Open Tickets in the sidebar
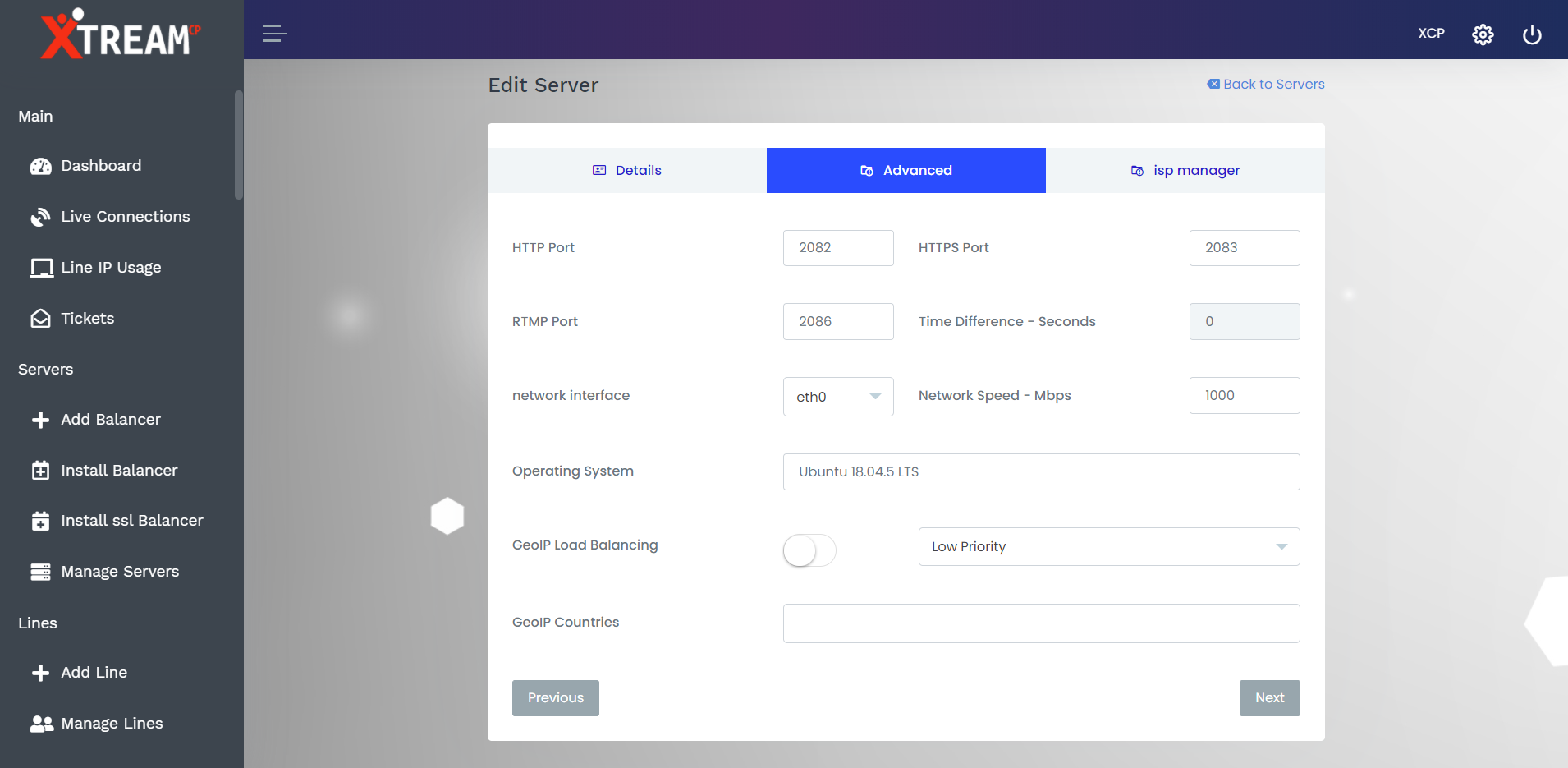 coord(88,319)
